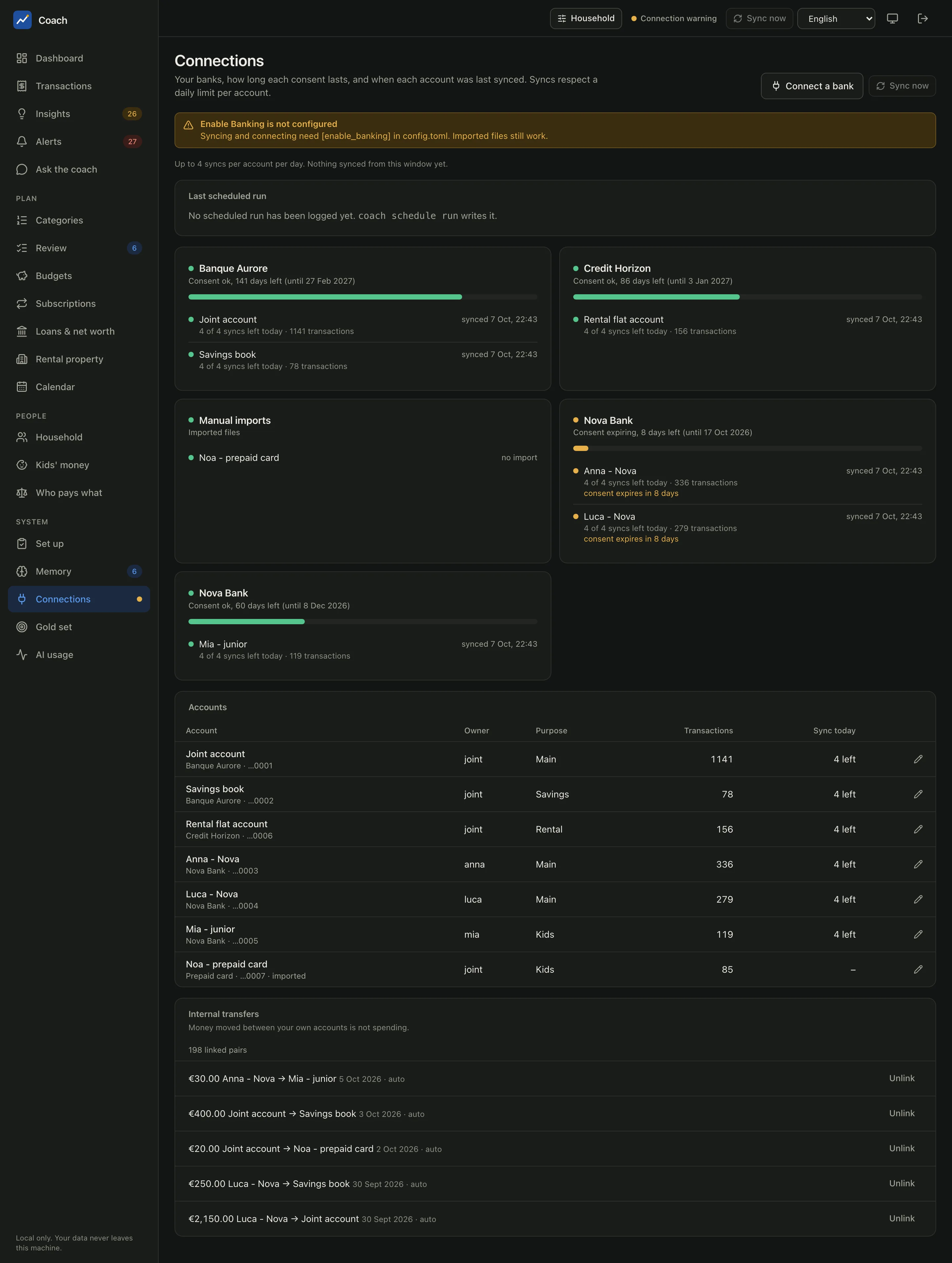
Task: Open Loans & net worth
Action: click(79, 331)
